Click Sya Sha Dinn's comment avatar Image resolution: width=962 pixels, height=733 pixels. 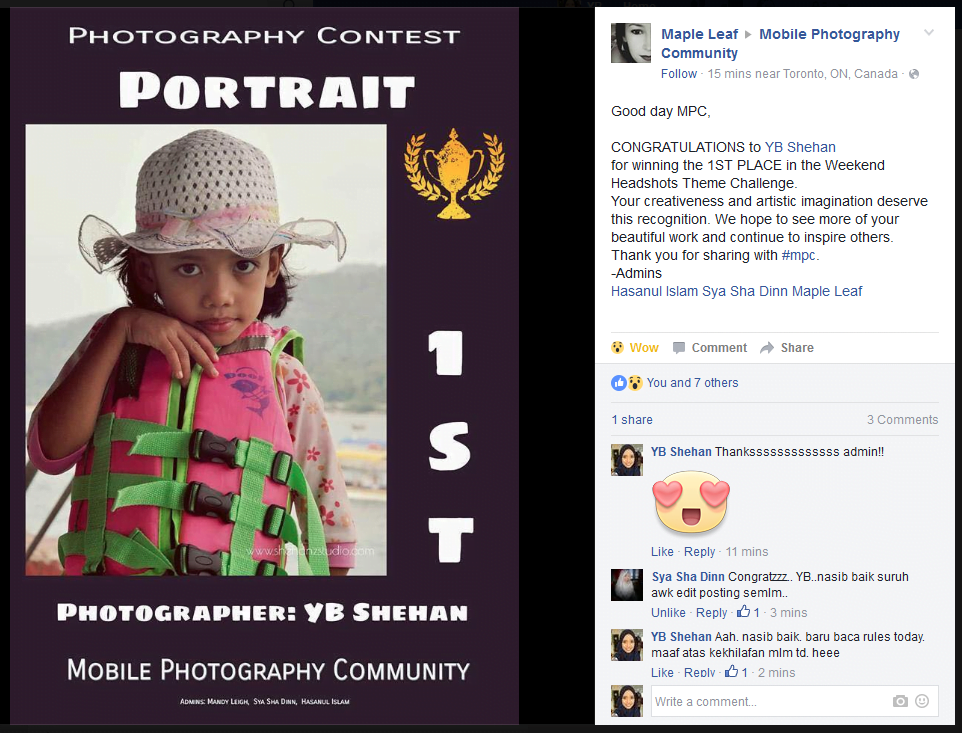click(x=626, y=585)
